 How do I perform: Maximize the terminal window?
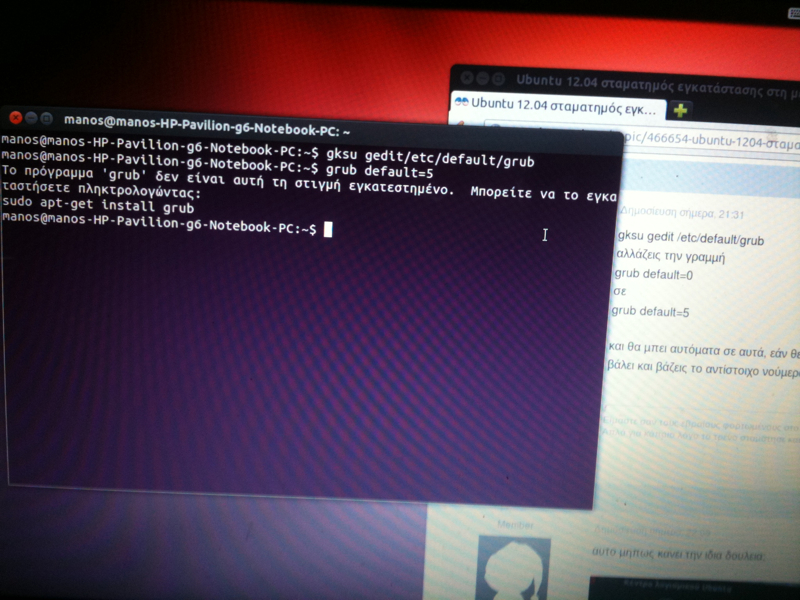coord(46,119)
